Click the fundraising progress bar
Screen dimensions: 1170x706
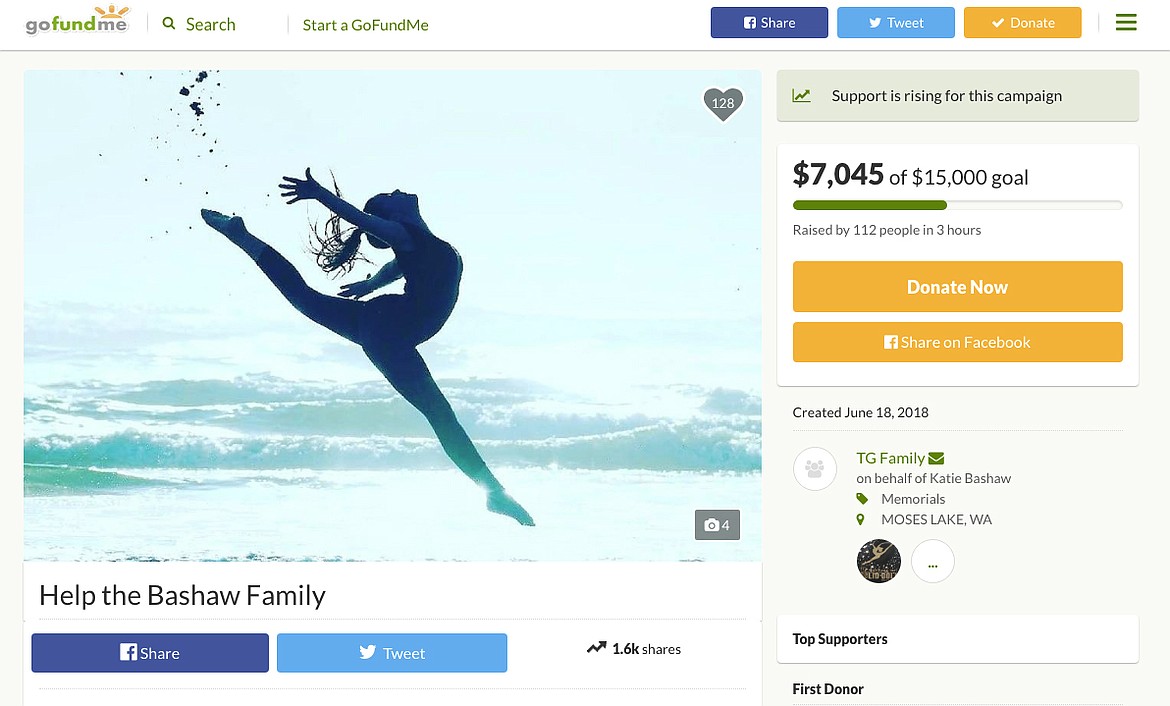957,205
